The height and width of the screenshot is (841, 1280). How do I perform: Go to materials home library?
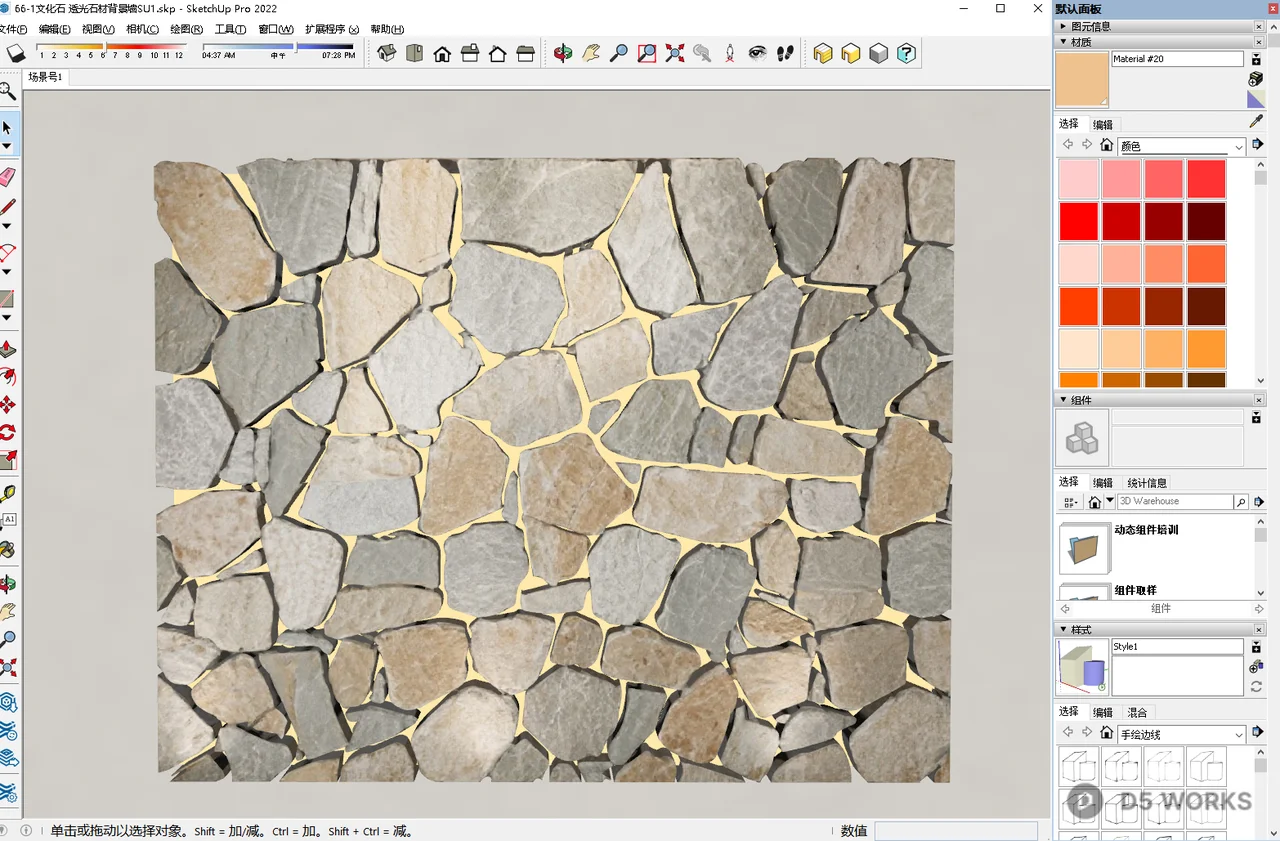tap(1106, 145)
